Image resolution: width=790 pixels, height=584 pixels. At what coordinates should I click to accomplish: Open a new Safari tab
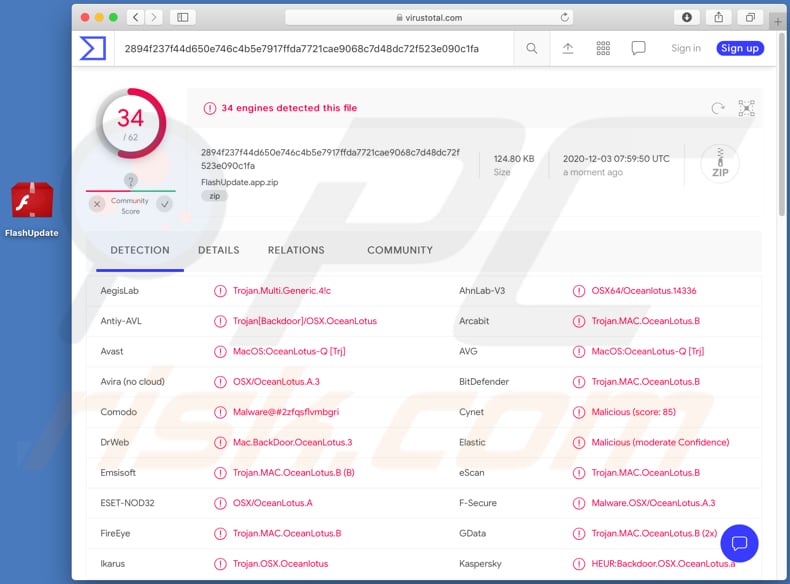pyautogui.click(x=777, y=22)
